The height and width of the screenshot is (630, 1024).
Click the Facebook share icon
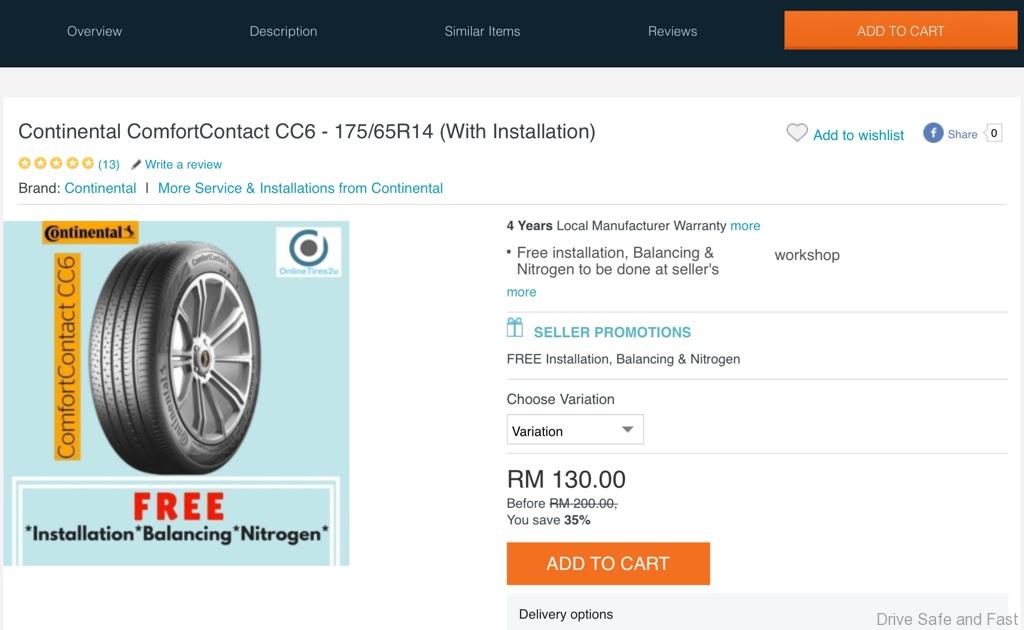pyautogui.click(x=933, y=133)
